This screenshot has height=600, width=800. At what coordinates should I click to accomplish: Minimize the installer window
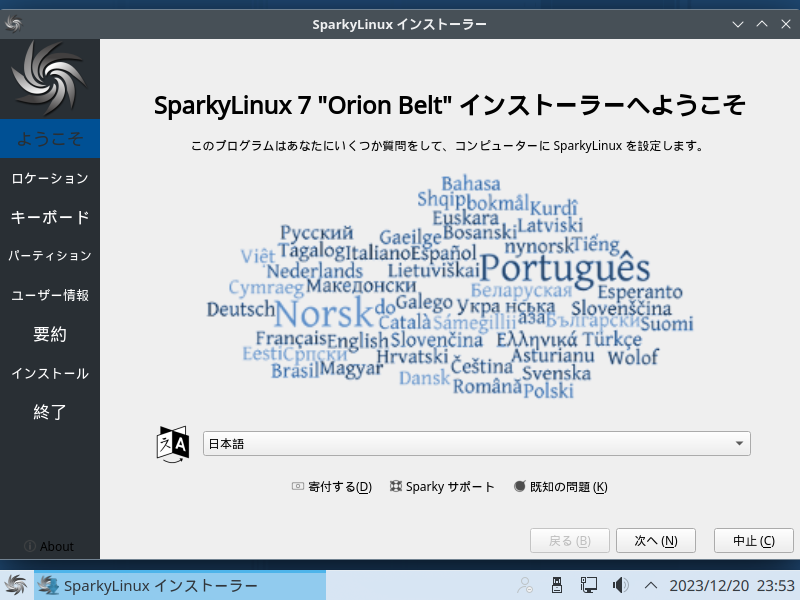click(738, 24)
